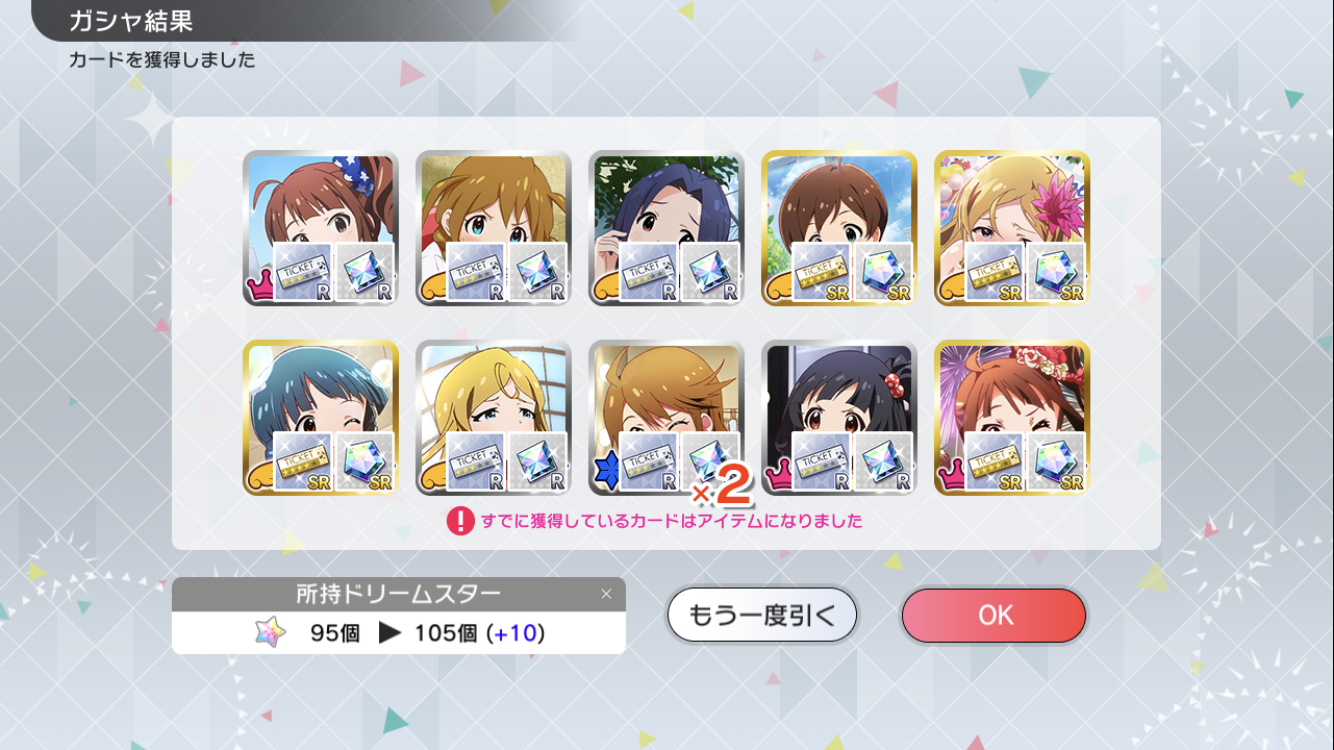Click the pink crown badge on the ponytail card
Screen dimensions: 1334x750
pyautogui.click(x=258, y=288)
